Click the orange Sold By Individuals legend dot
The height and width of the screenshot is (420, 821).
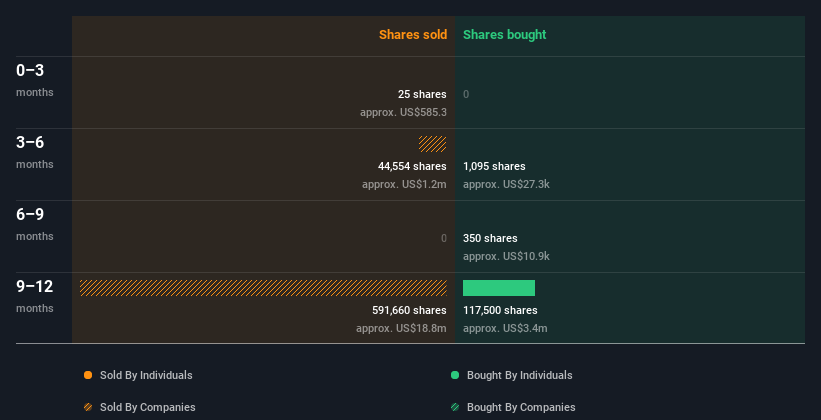pos(88,375)
